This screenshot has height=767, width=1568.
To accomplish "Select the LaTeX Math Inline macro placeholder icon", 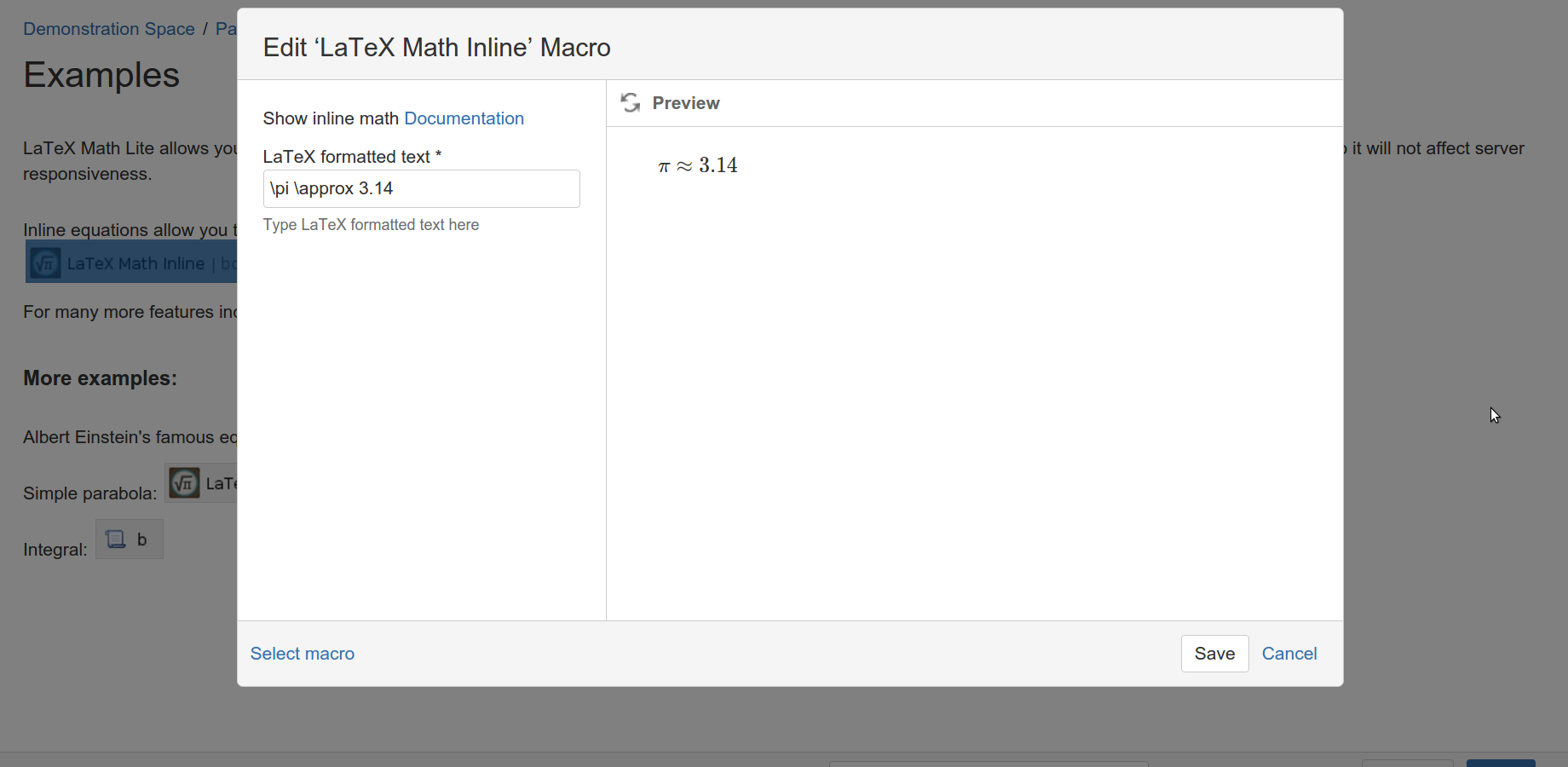I will click(x=45, y=263).
